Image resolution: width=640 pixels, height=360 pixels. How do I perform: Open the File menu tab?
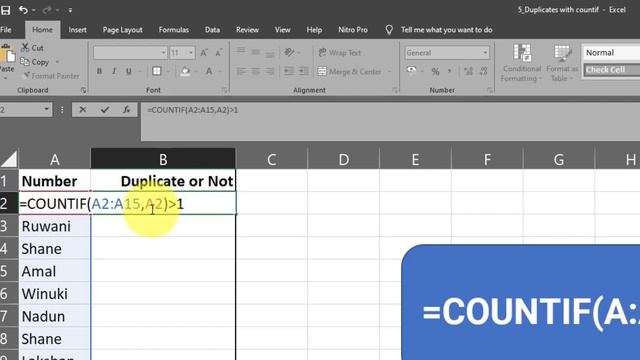pos(6,30)
